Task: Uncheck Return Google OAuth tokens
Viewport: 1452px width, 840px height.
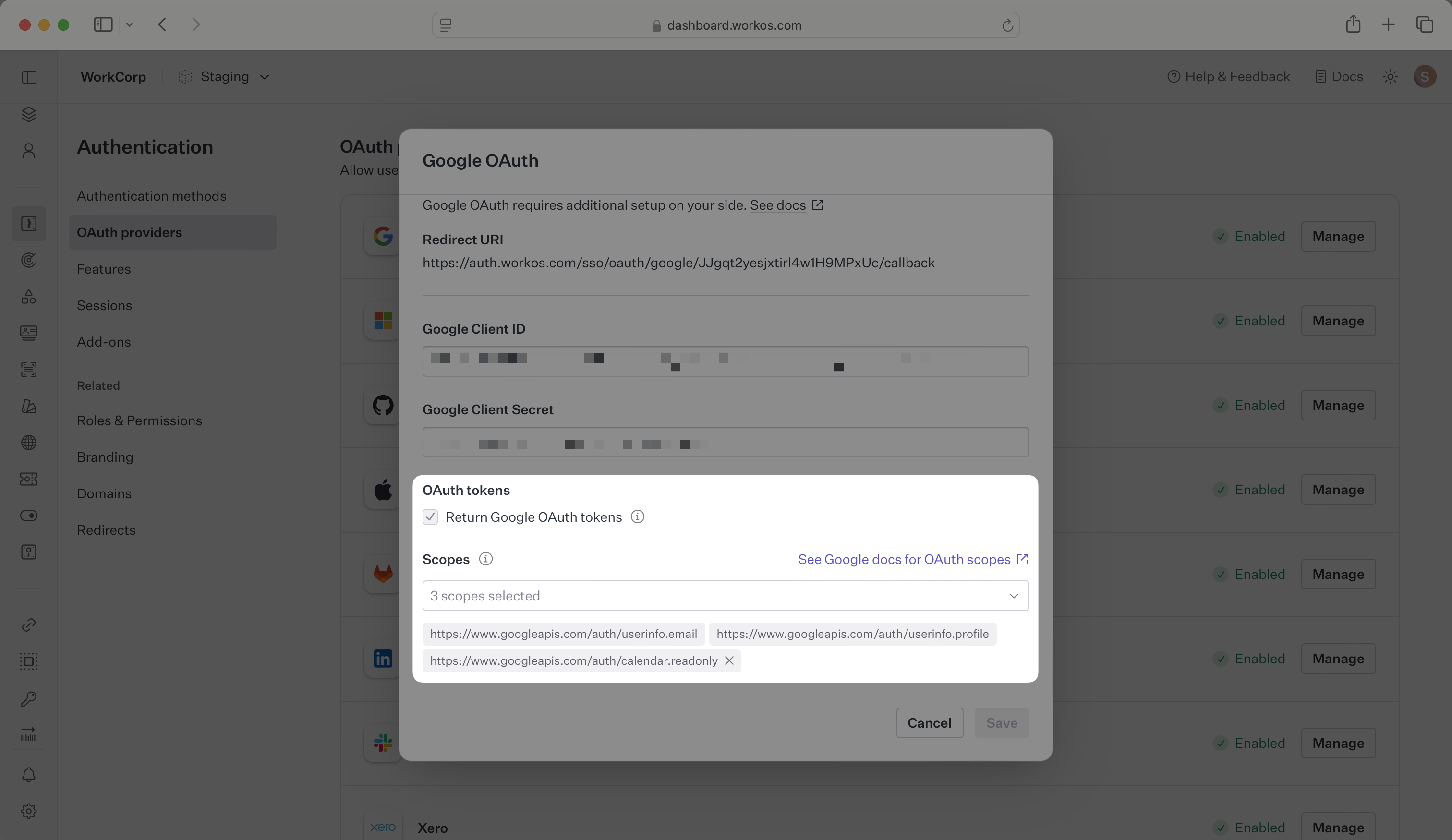Action: (430, 517)
